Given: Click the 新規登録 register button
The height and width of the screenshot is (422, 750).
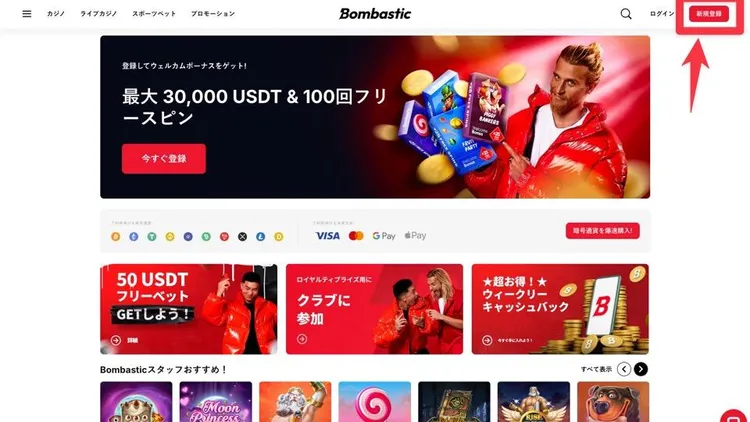Looking at the screenshot, I should pos(709,14).
